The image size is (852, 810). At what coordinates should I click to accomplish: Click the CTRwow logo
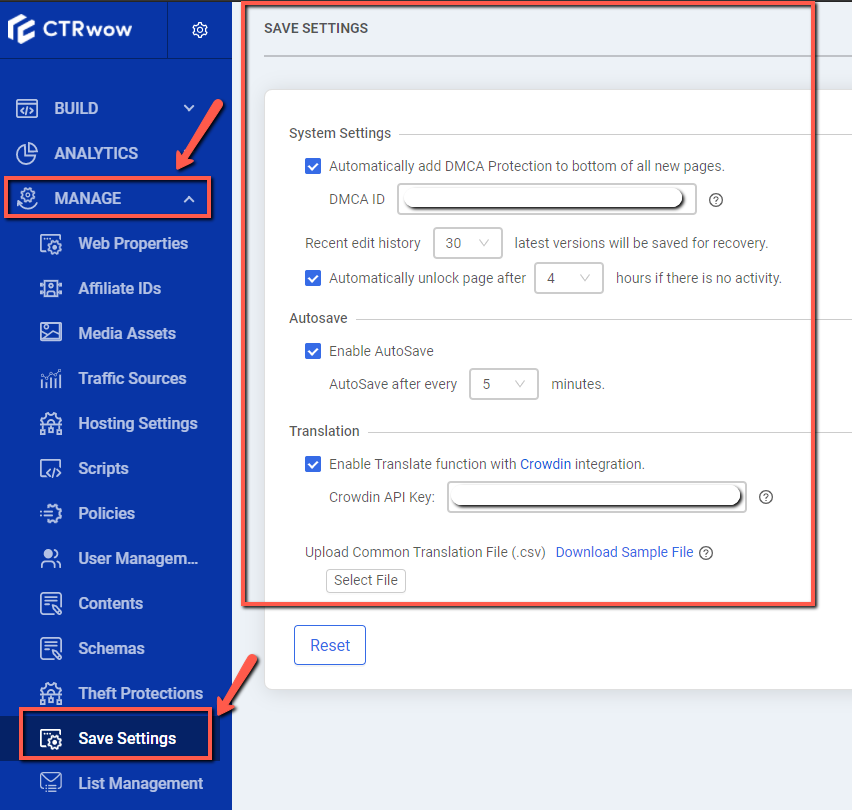point(70,29)
